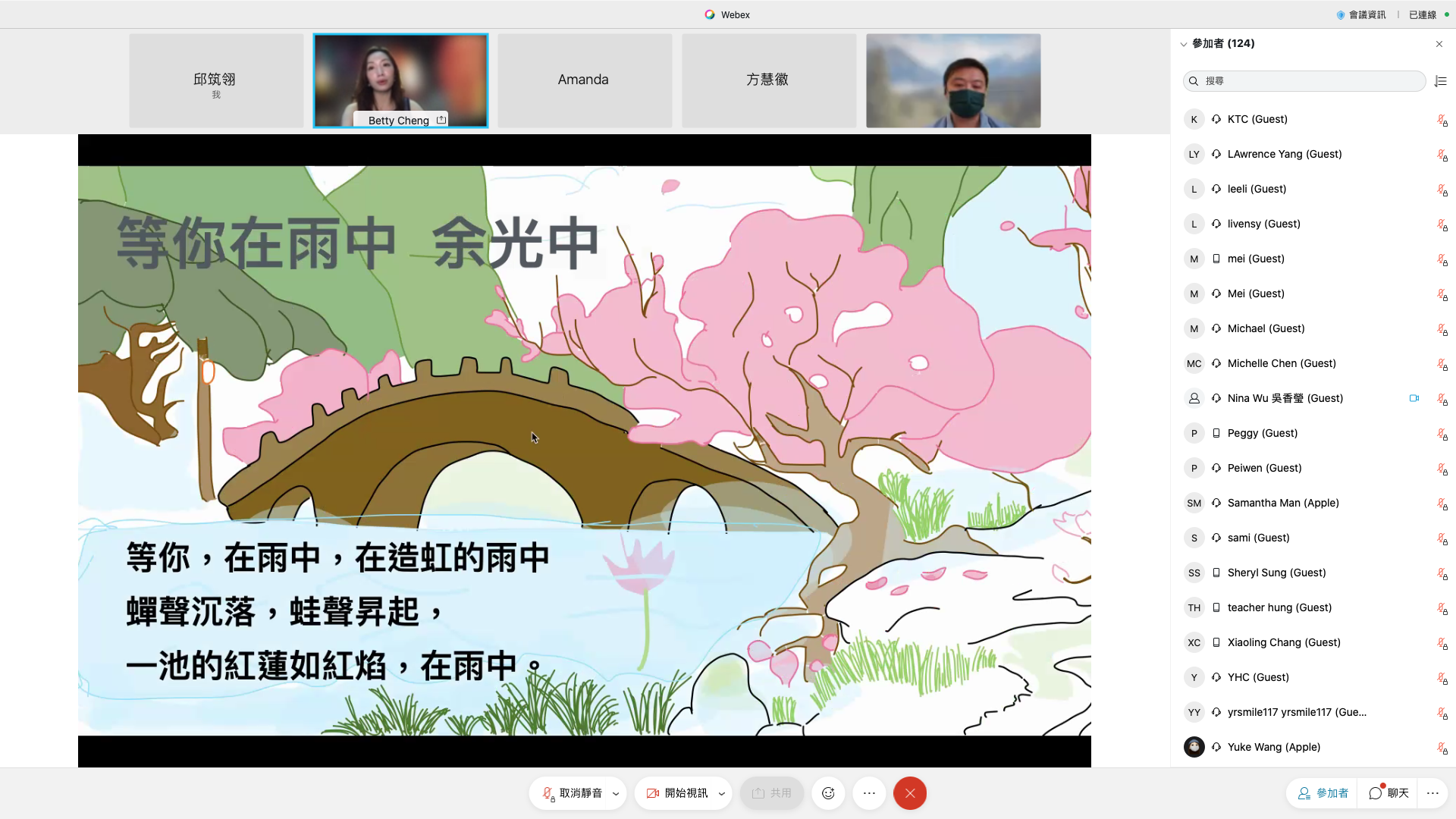Open the 聊天 chat panel
1456x819 pixels.
[x=1389, y=793]
